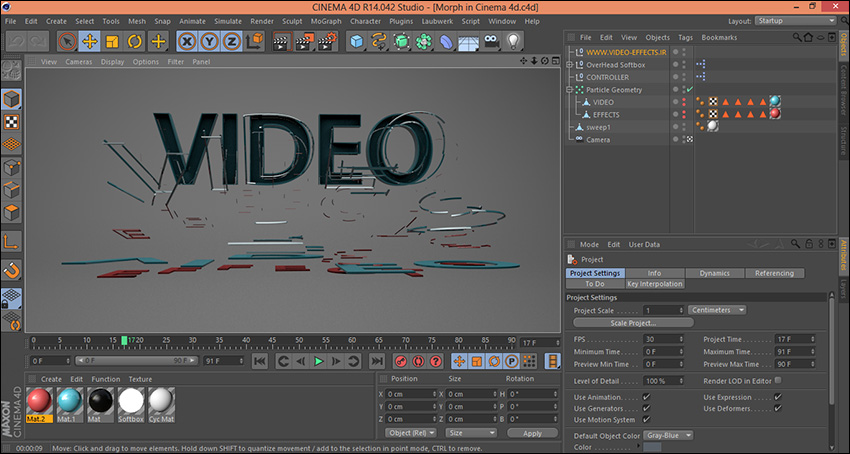
Task: Add a camera object from toolbar
Action: pyautogui.click(x=491, y=41)
